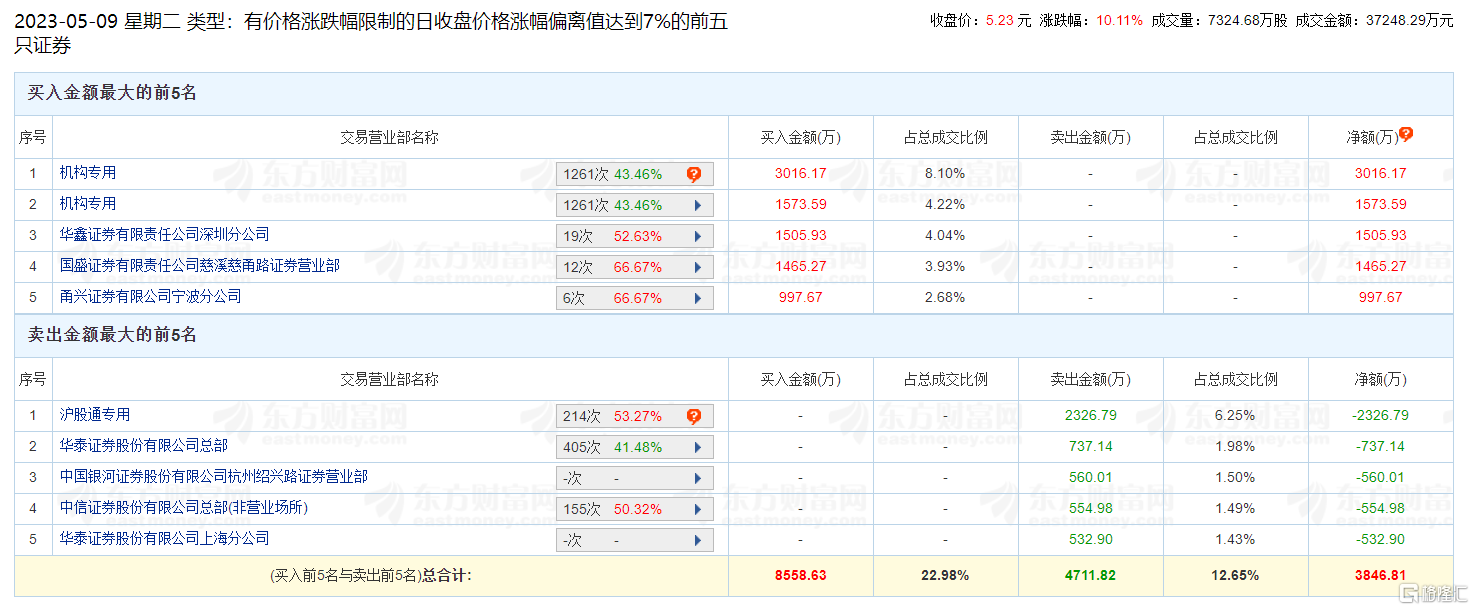Expand the arrow for 华泰证券上海分公司 row

click(697, 541)
